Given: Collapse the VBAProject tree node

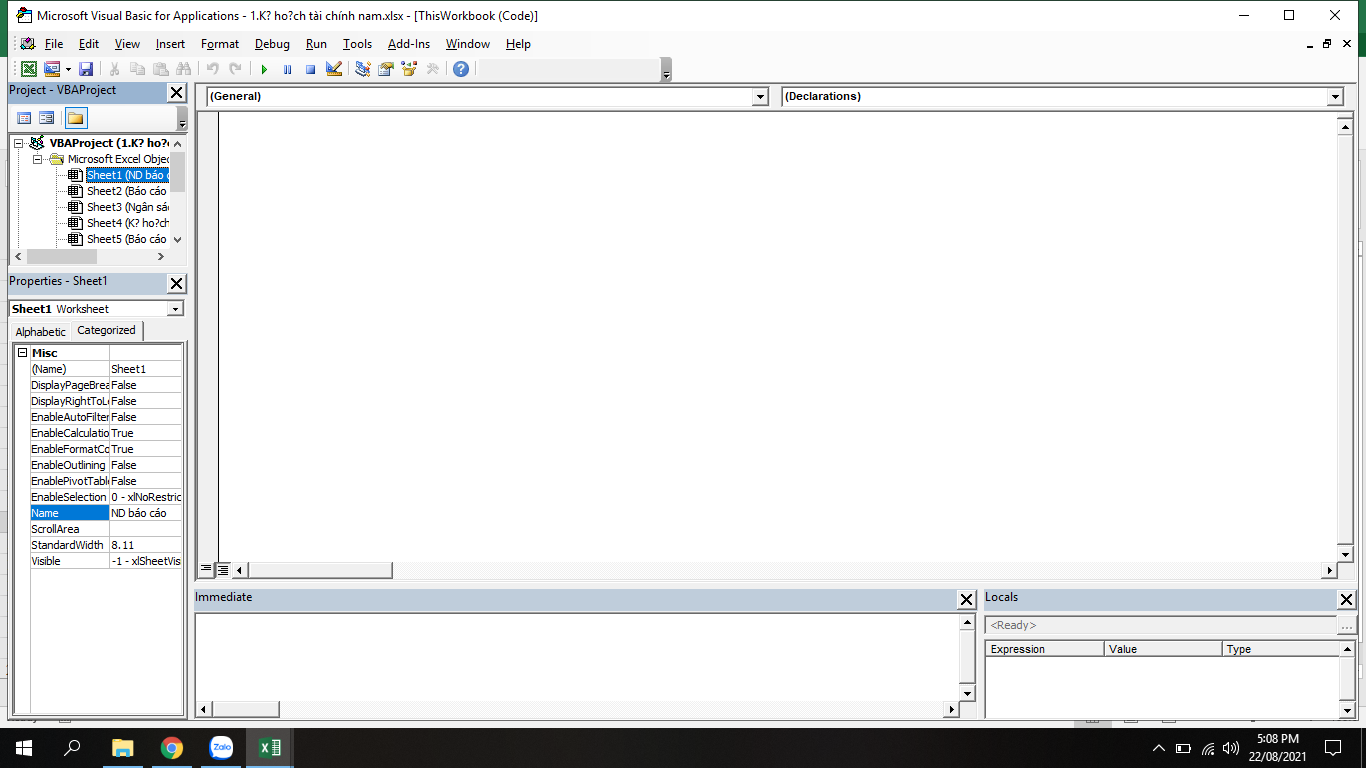Looking at the screenshot, I should (19, 143).
